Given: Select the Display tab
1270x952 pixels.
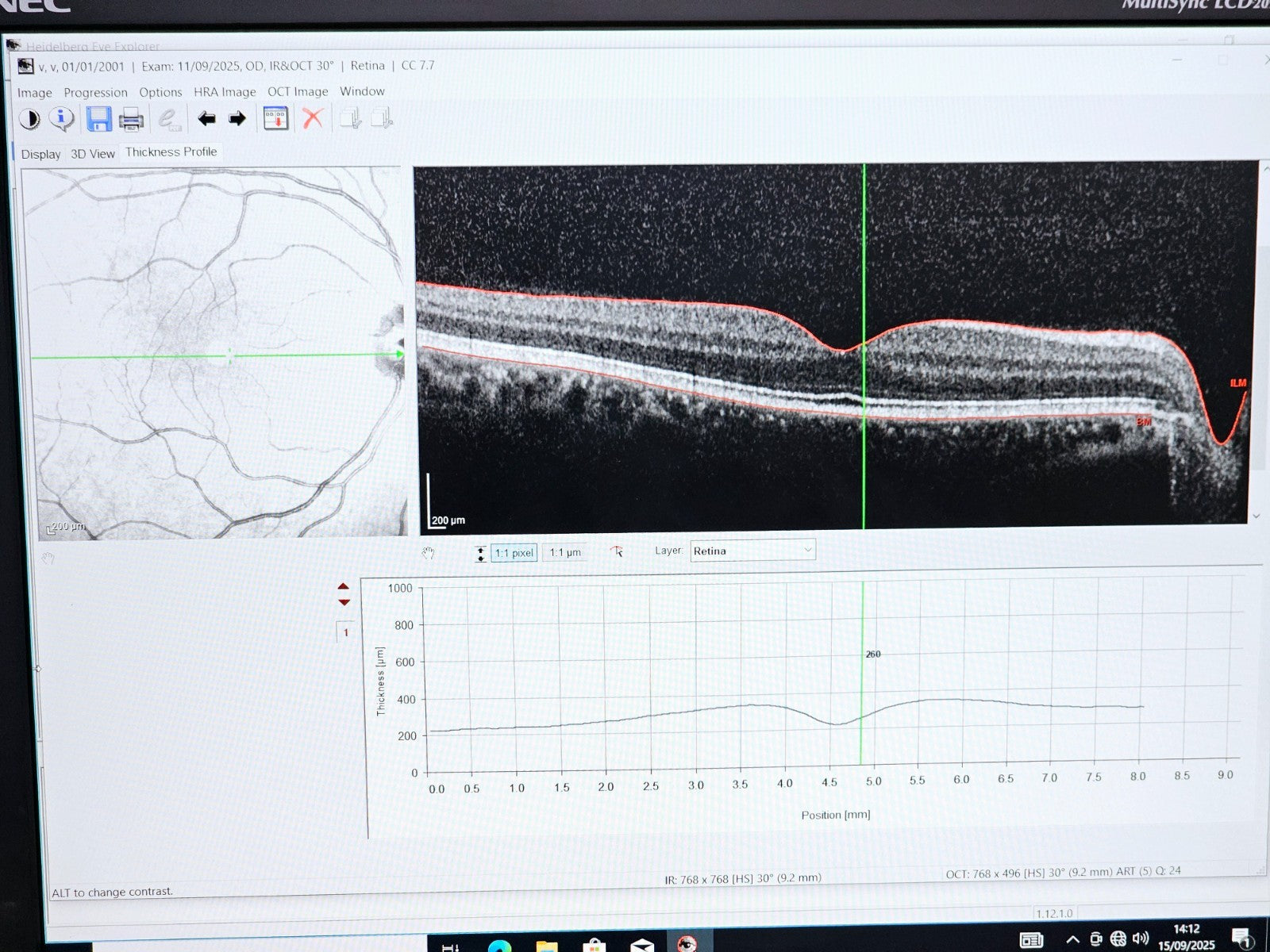Looking at the screenshot, I should click(x=41, y=154).
